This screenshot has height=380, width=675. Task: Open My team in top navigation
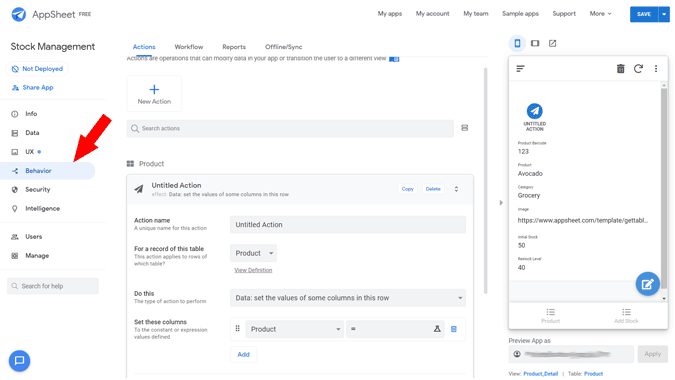point(476,14)
